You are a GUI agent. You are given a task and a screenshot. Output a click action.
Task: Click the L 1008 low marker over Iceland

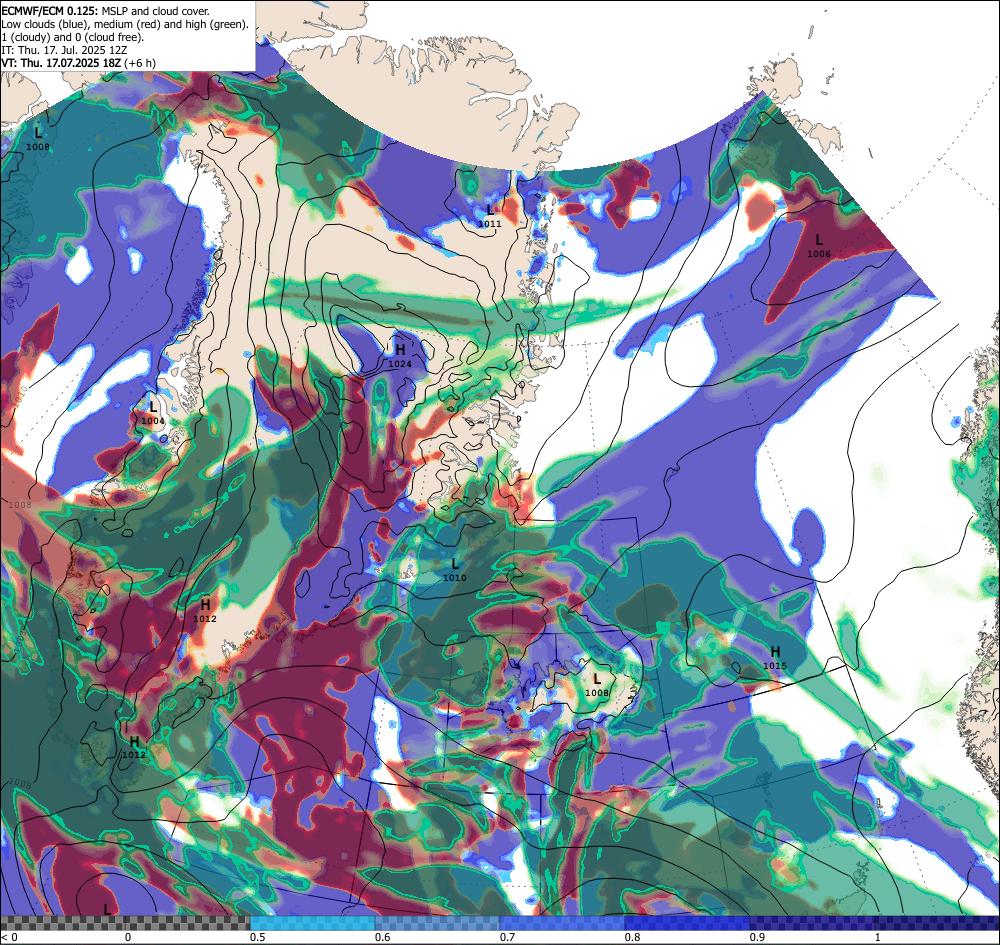(x=597, y=685)
